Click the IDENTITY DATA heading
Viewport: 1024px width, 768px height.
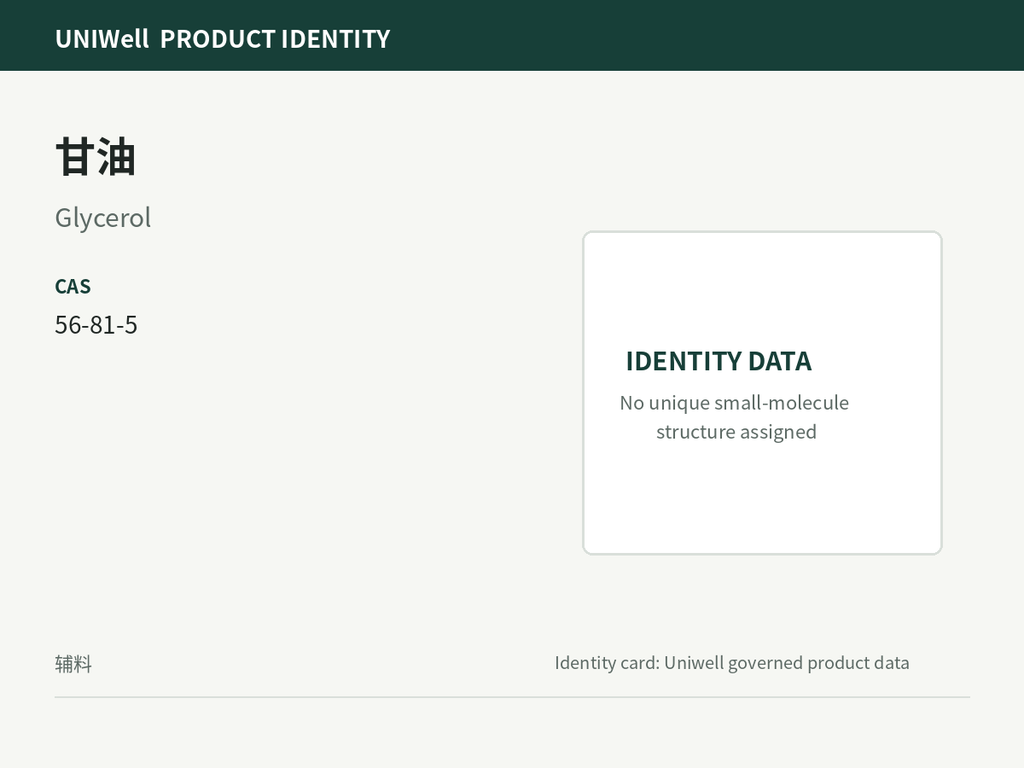pyautogui.click(x=718, y=361)
